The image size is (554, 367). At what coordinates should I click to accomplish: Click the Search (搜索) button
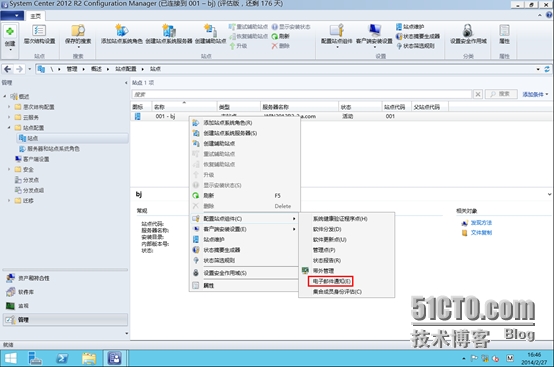[501, 94]
